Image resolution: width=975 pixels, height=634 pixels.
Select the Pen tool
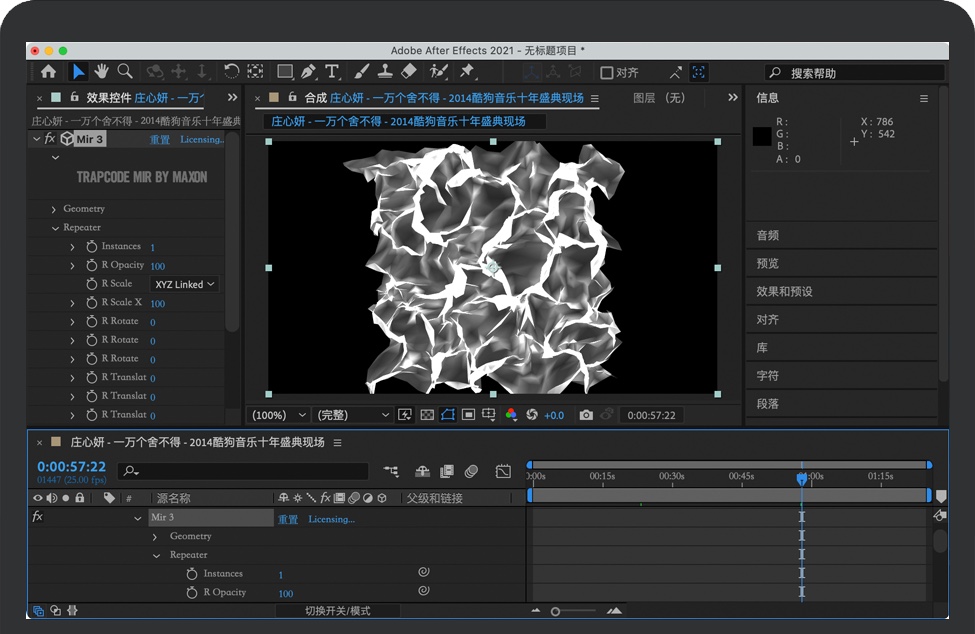[x=308, y=71]
